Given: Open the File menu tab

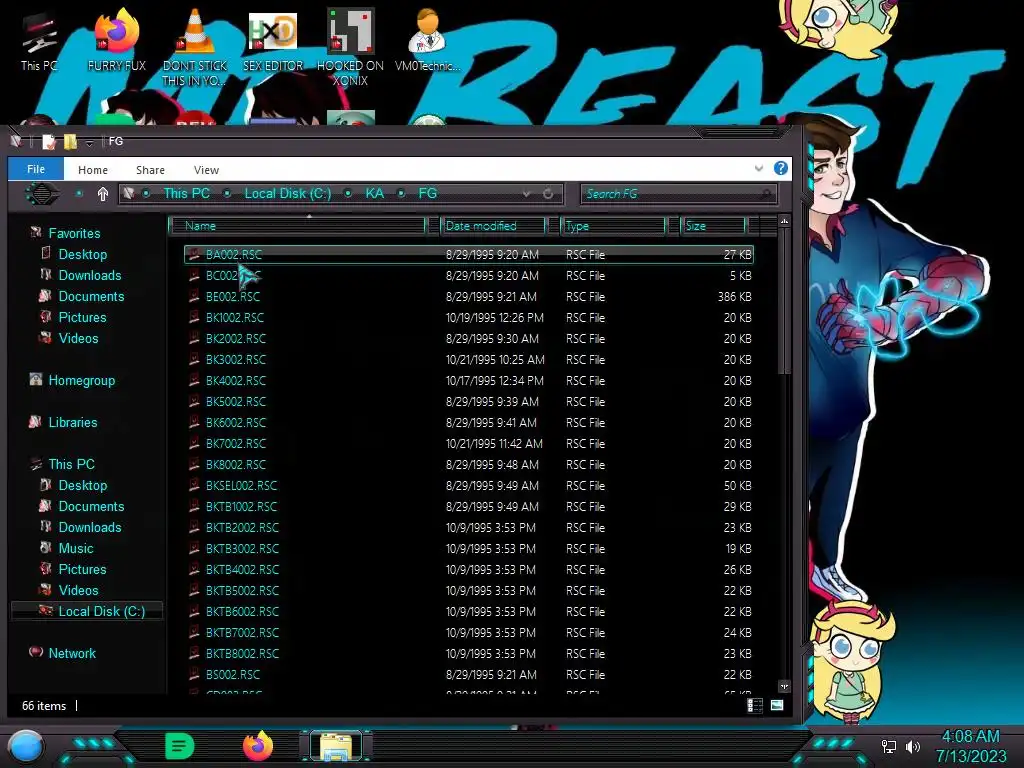Looking at the screenshot, I should 36,169.
